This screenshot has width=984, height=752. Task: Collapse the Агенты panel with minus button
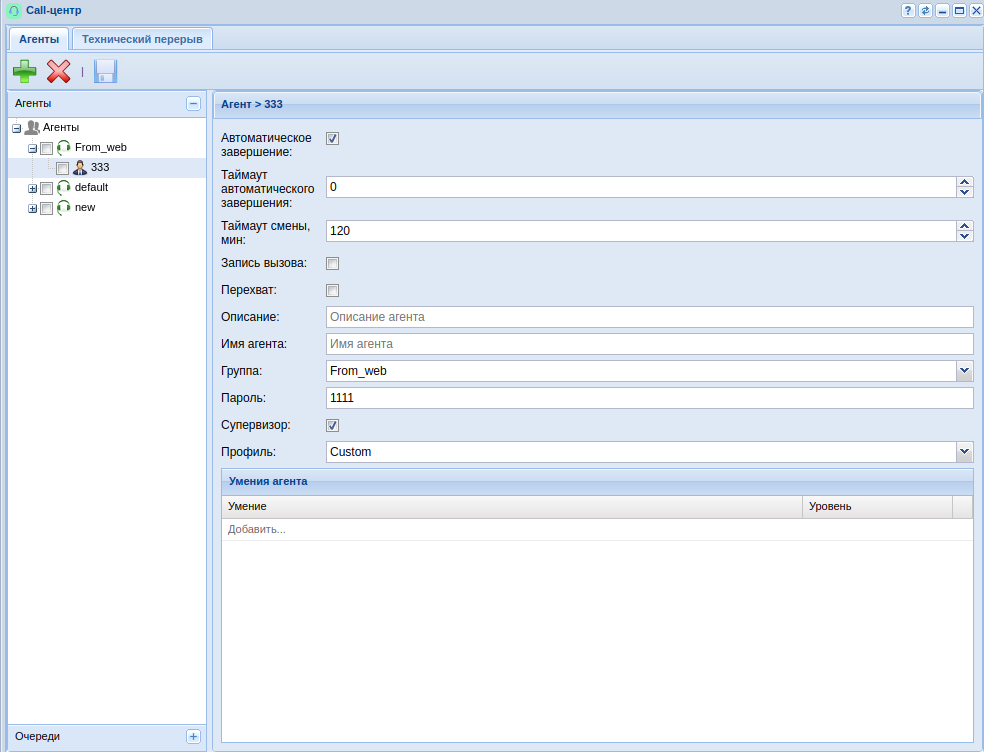[193, 104]
